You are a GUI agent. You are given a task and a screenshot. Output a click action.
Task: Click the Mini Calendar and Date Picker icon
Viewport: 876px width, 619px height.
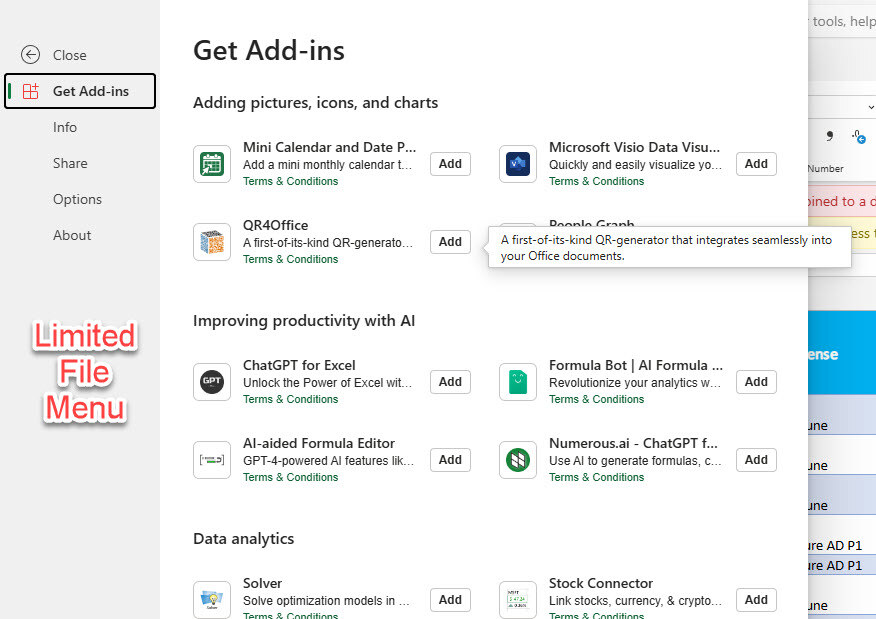pyautogui.click(x=212, y=164)
